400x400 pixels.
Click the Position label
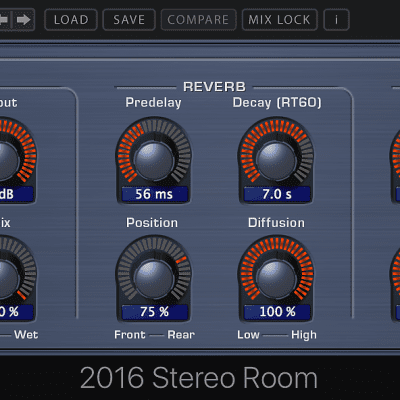(x=152, y=223)
